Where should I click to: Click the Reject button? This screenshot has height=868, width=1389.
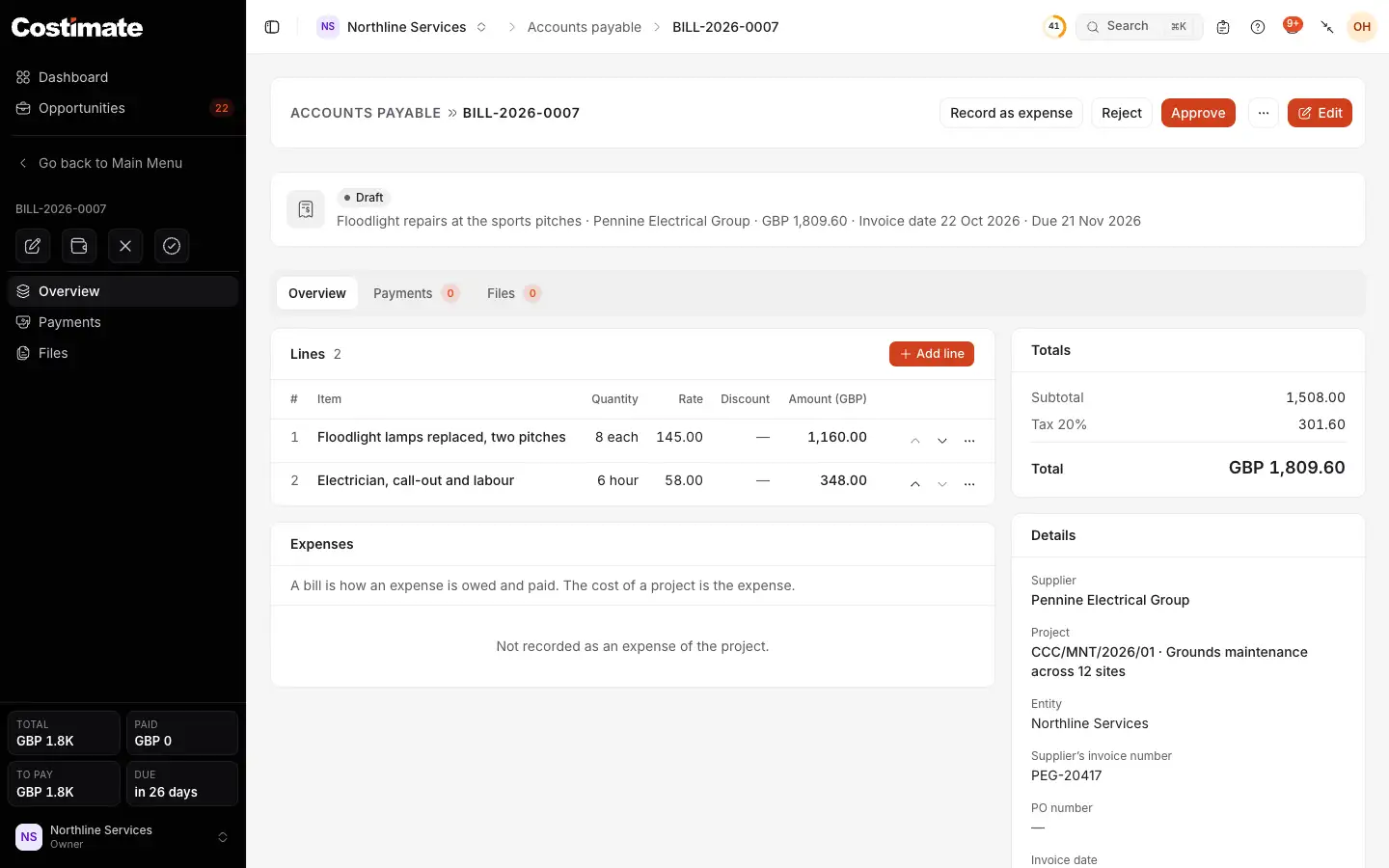pos(1122,113)
